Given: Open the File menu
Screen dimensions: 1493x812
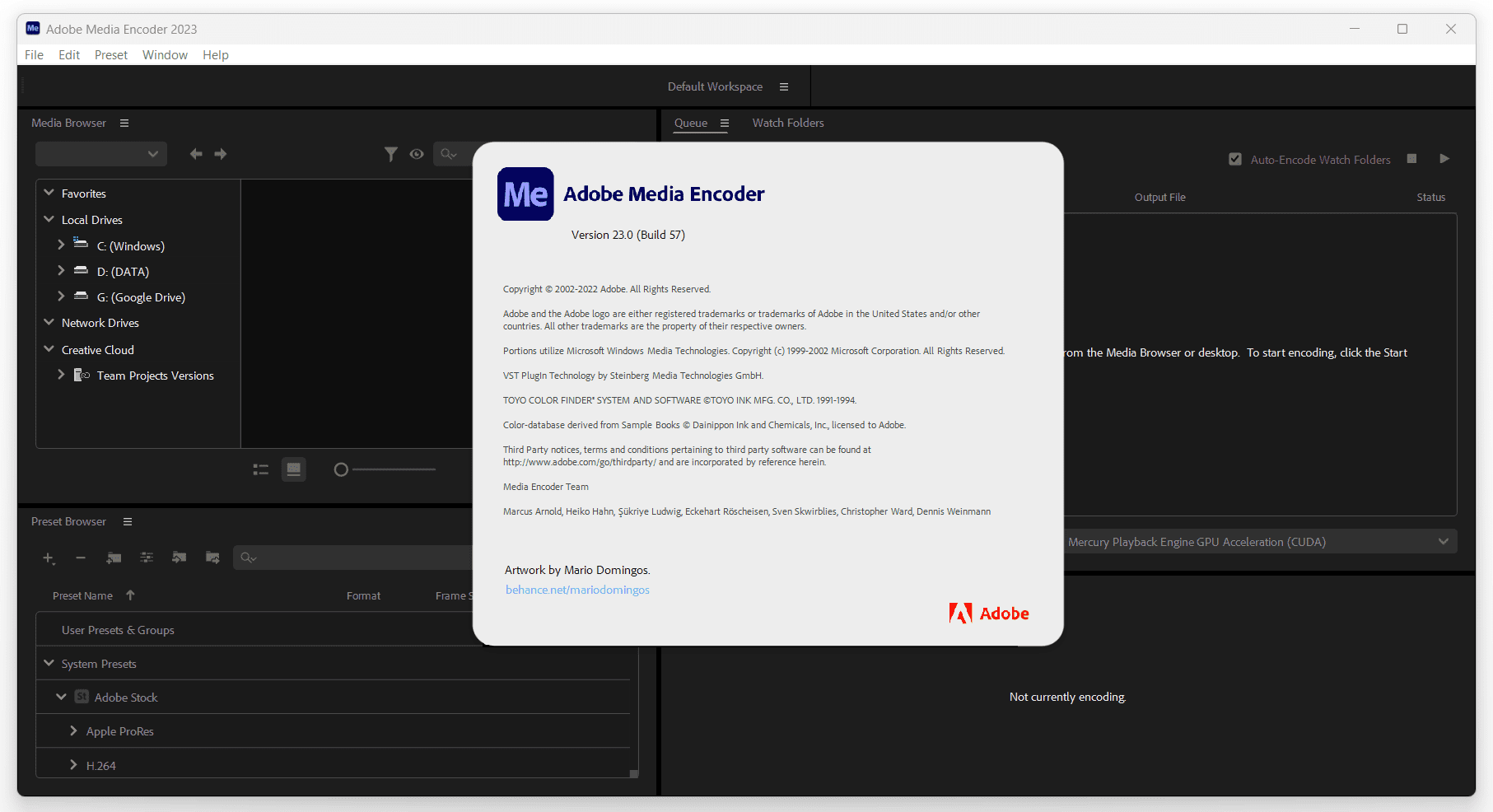Looking at the screenshot, I should pyautogui.click(x=34, y=55).
